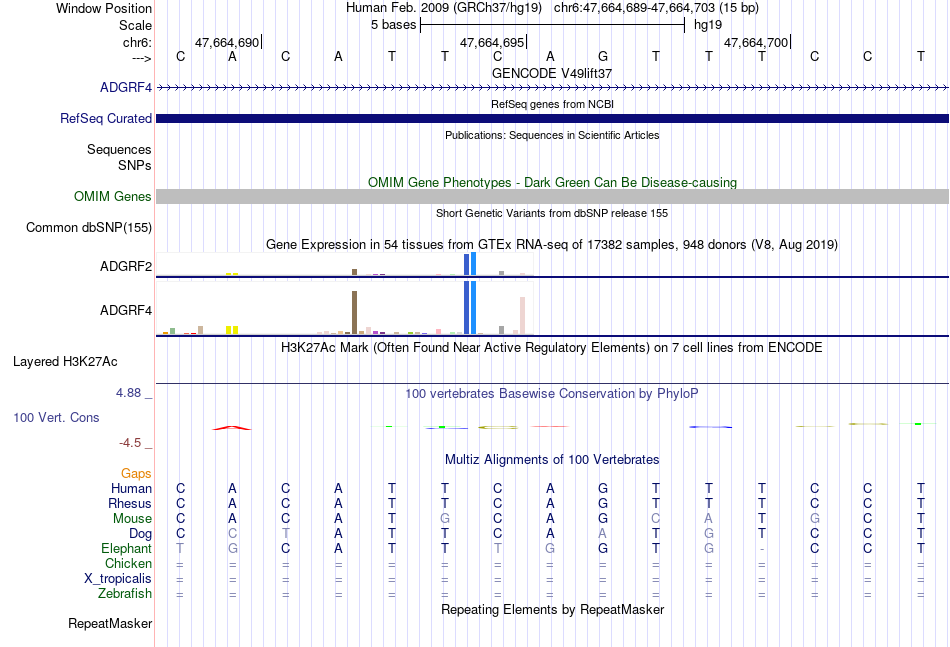This screenshot has width=950, height=647.
Task: Click the GENCODE V49lift37 track title
Action: tap(552, 73)
